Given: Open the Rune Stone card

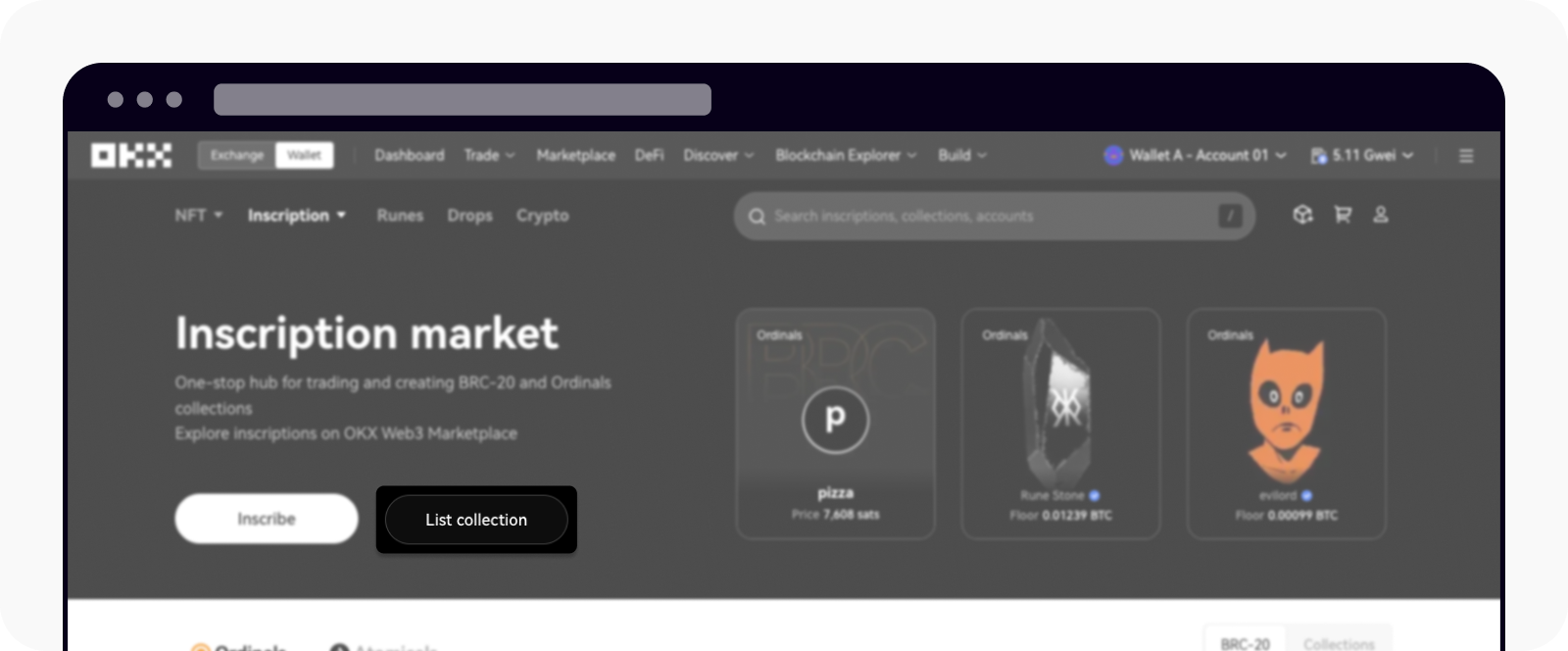Looking at the screenshot, I should [x=1061, y=424].
